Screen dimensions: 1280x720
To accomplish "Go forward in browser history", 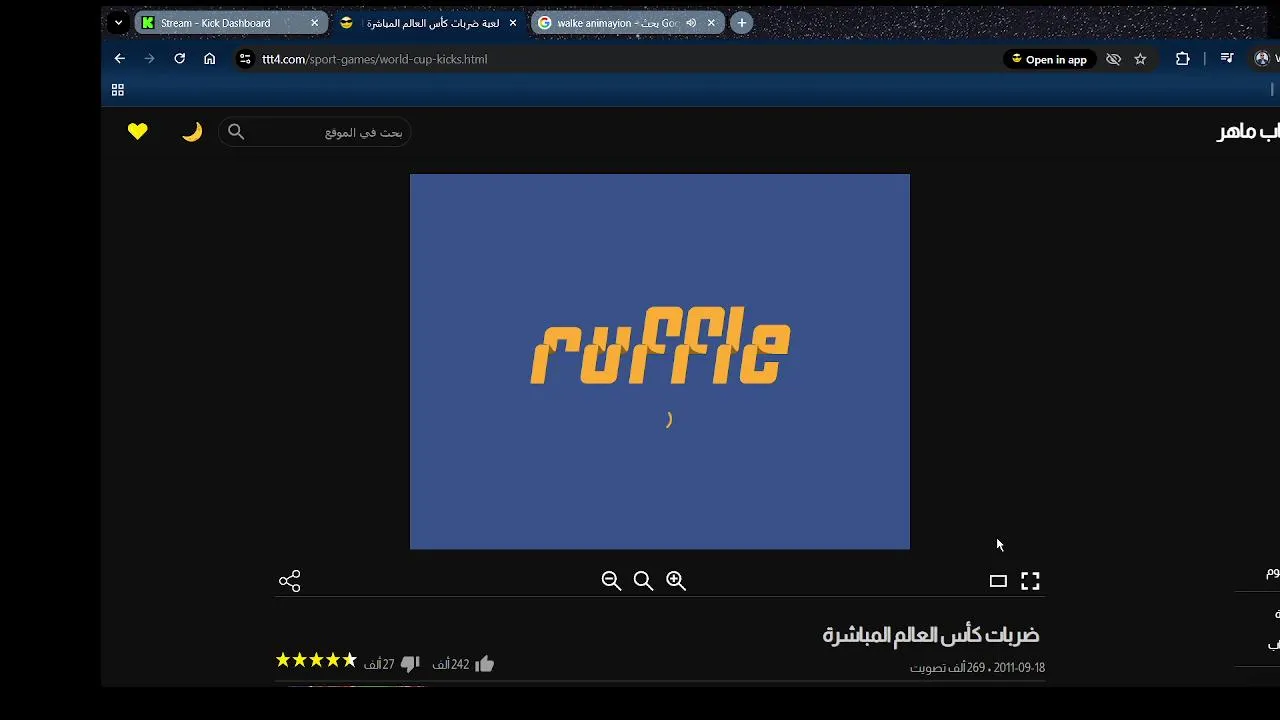I will point(150,59).
